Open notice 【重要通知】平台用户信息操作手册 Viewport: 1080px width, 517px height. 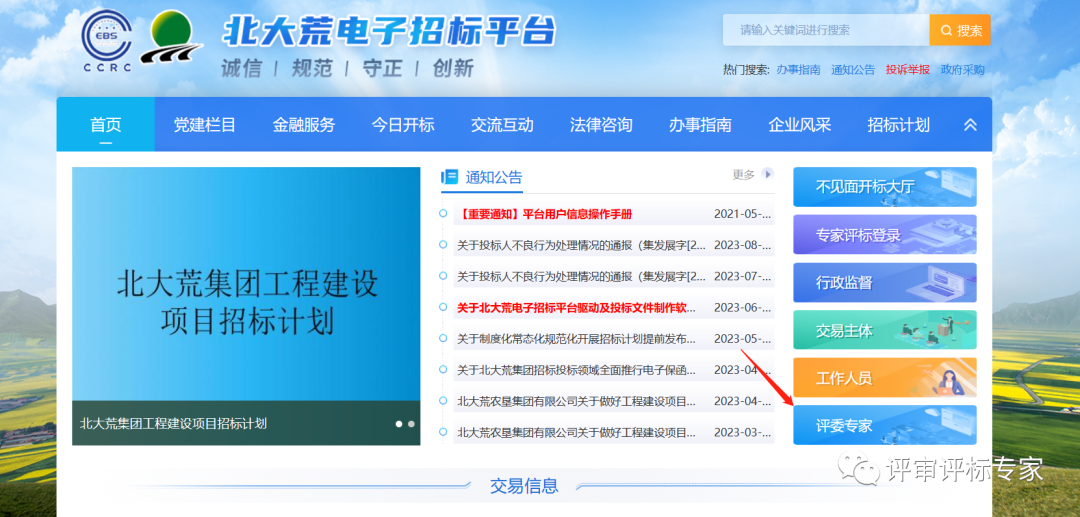tap(544, 214)
